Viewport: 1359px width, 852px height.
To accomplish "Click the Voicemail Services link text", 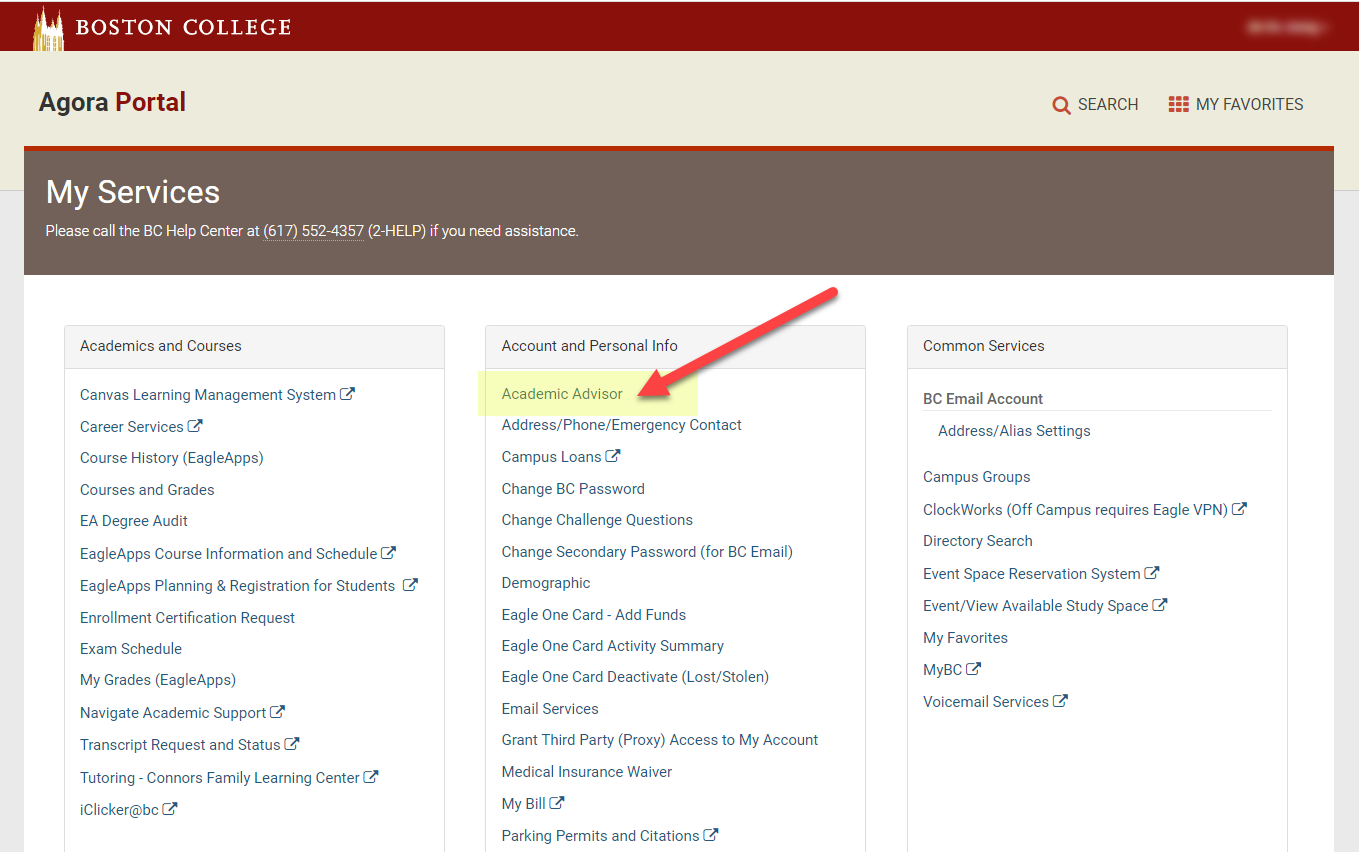I will tap(986, 702).
